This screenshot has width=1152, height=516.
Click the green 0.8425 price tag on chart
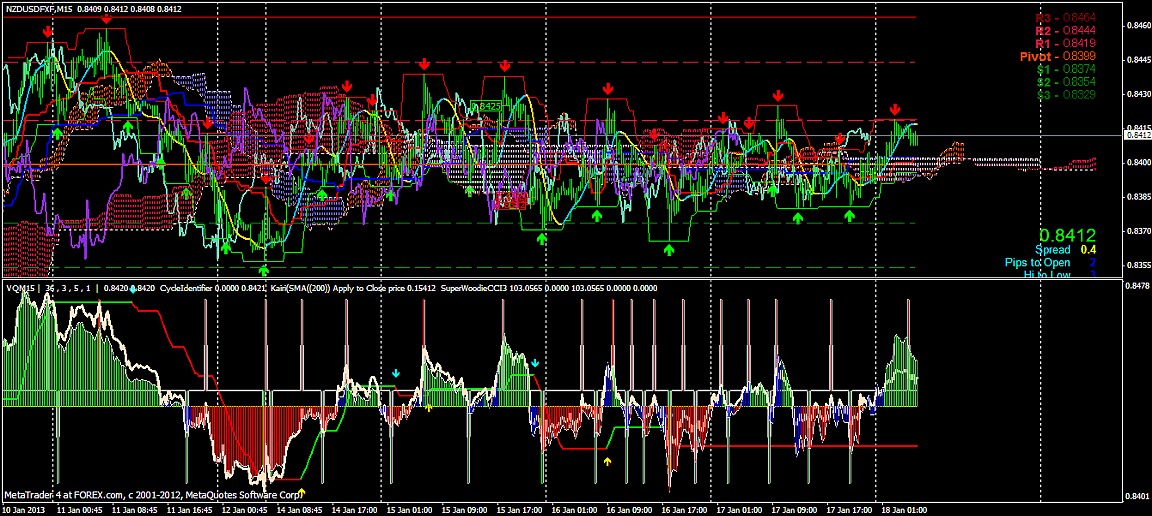[x=487, y=105]
